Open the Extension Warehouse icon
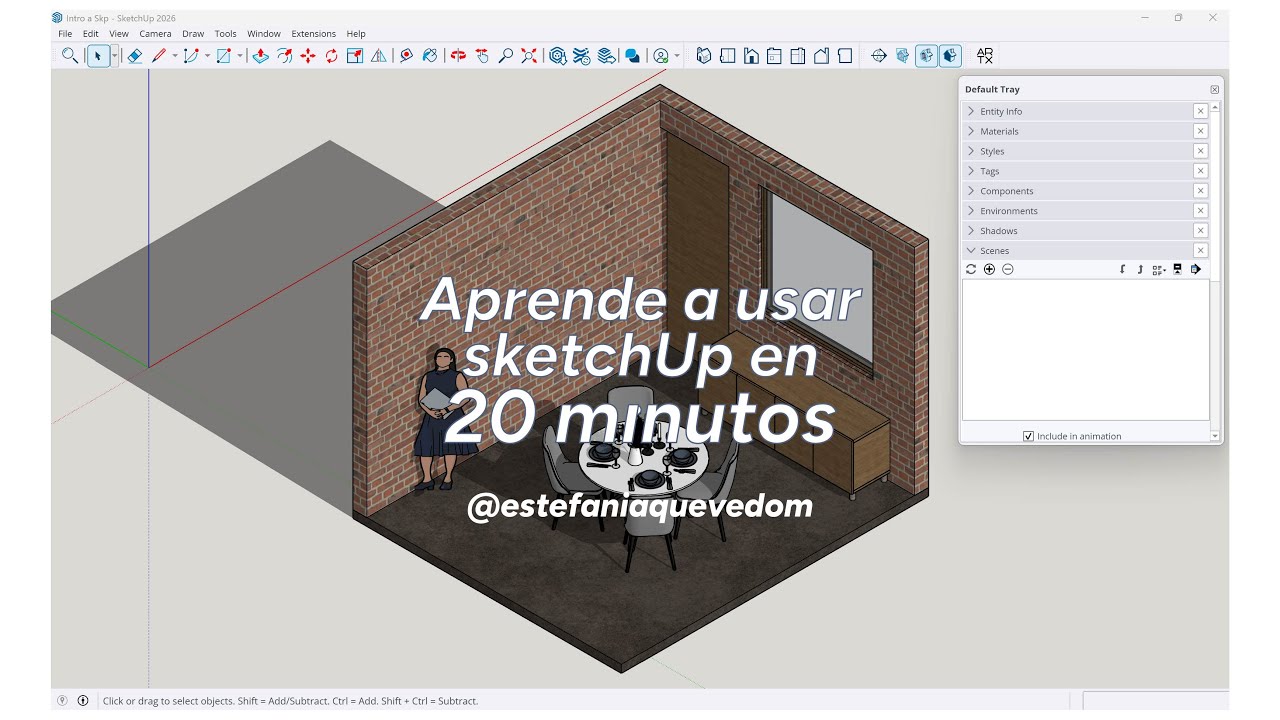The height and width of the screenshot is (720, 1280). pos(582,56)
